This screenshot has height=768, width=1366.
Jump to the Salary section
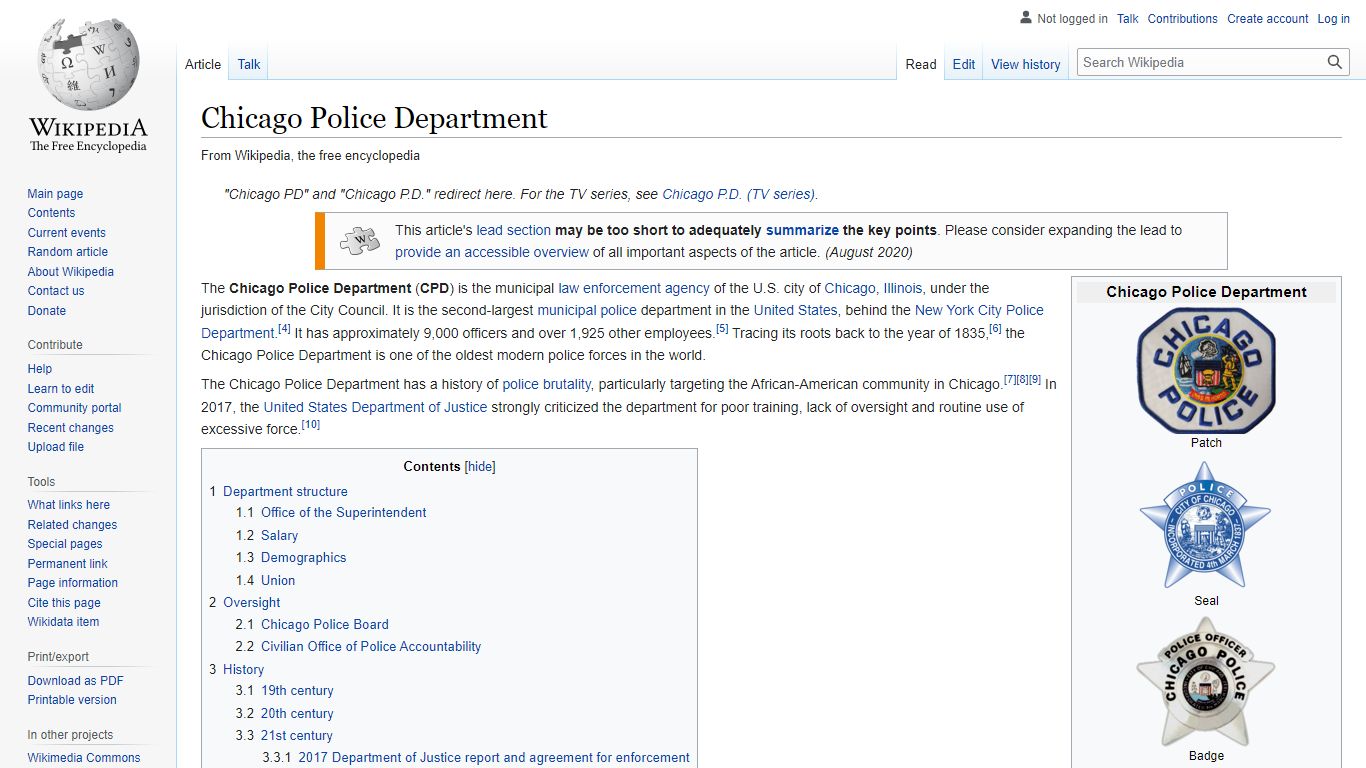(x=279, y=536)
